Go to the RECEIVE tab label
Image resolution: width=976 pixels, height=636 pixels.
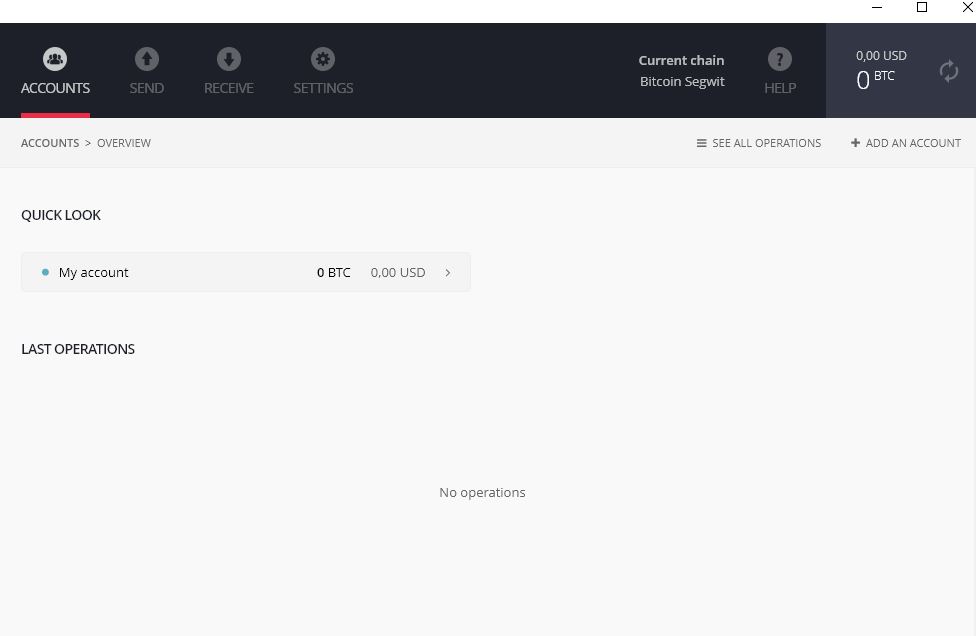pos(229,88)
